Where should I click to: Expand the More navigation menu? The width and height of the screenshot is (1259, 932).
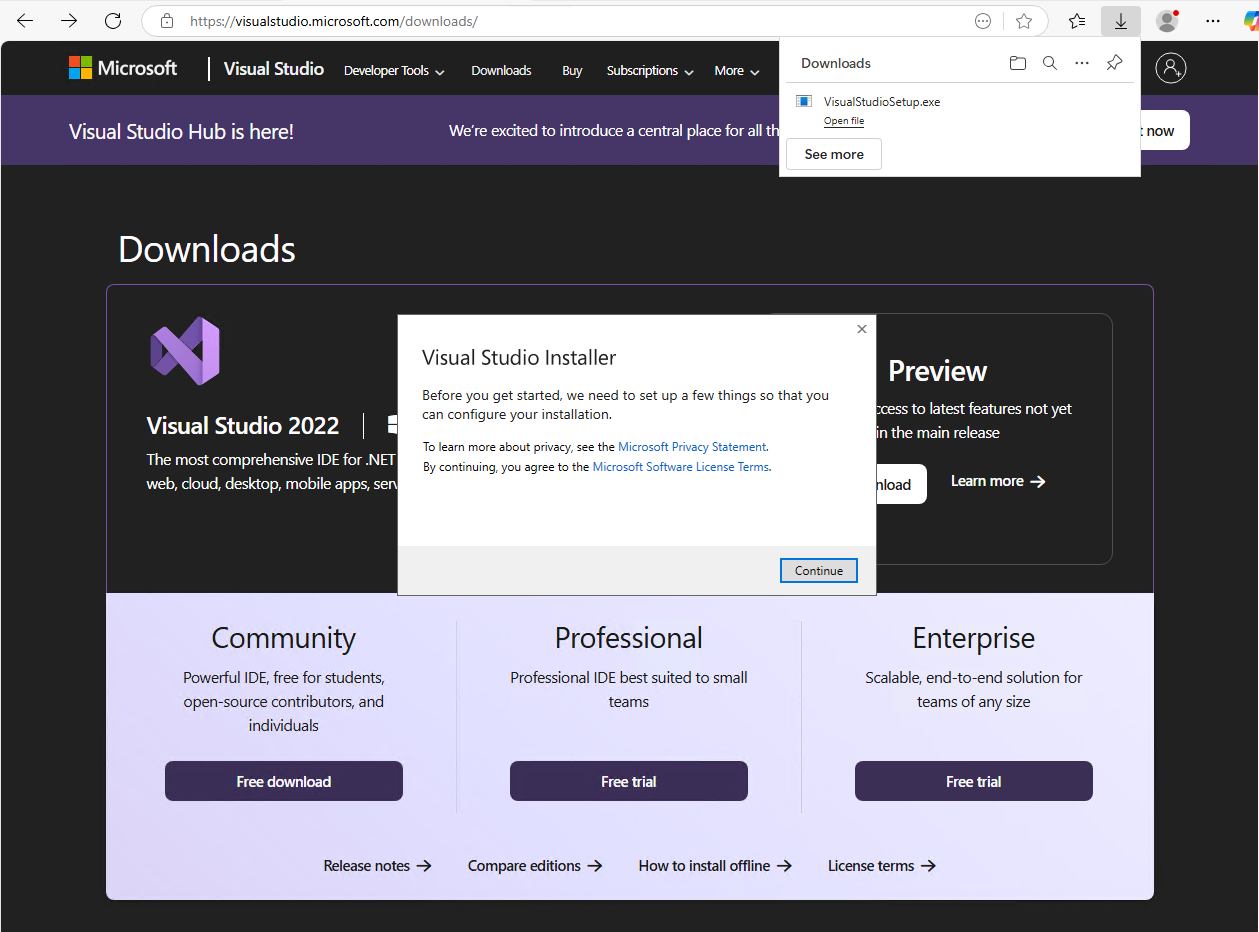pos(737,71)
